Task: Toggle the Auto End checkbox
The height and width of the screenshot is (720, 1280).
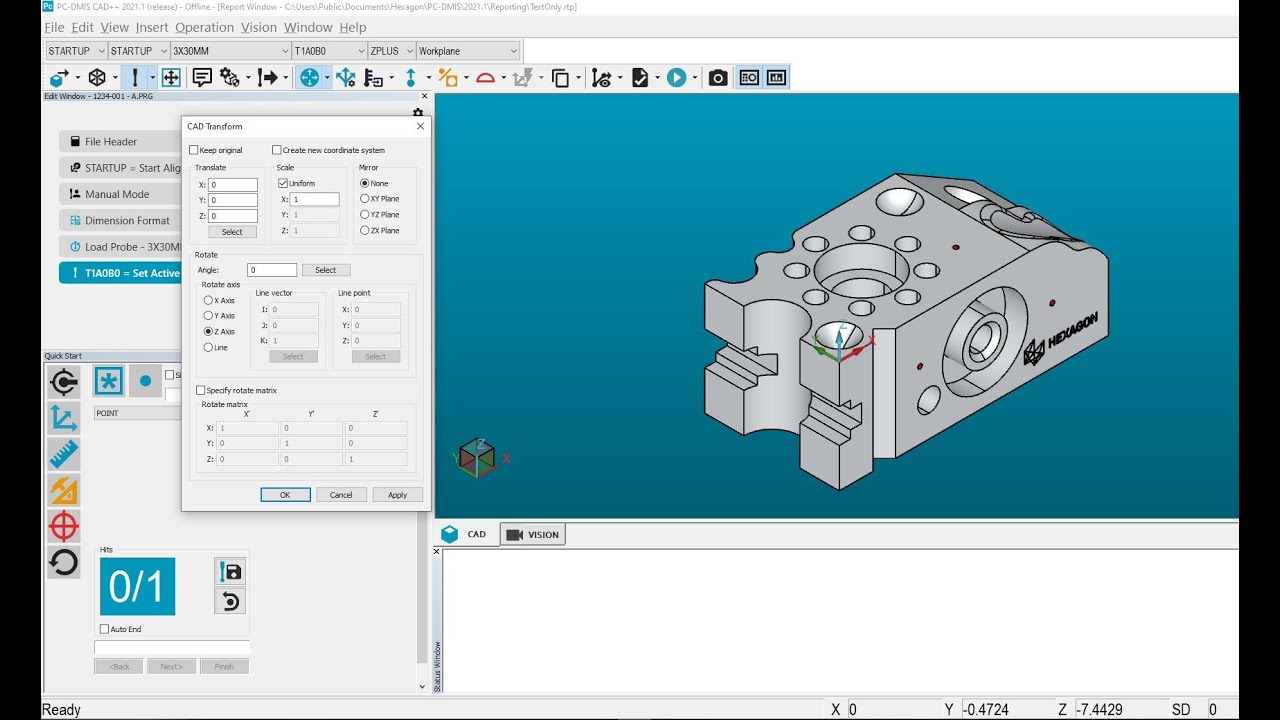Action: (104, 629)
